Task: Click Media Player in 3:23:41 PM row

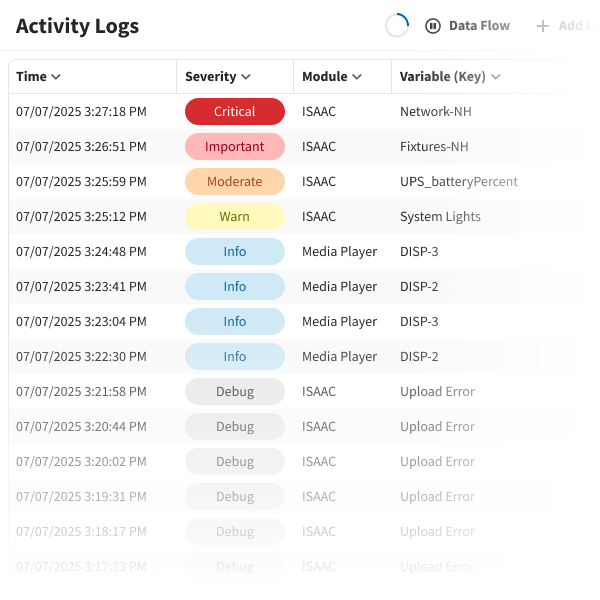Action: tap(339, 287)
